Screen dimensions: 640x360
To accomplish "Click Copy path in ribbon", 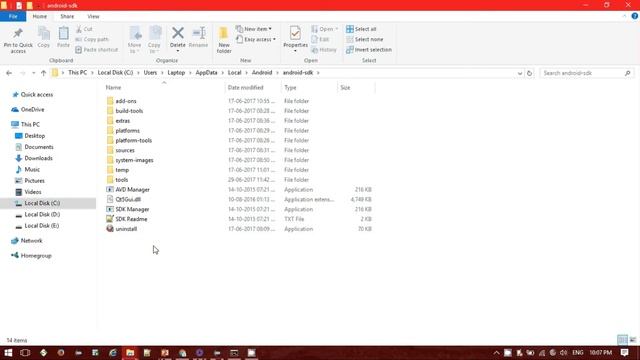I will click(x=92, y=39).
